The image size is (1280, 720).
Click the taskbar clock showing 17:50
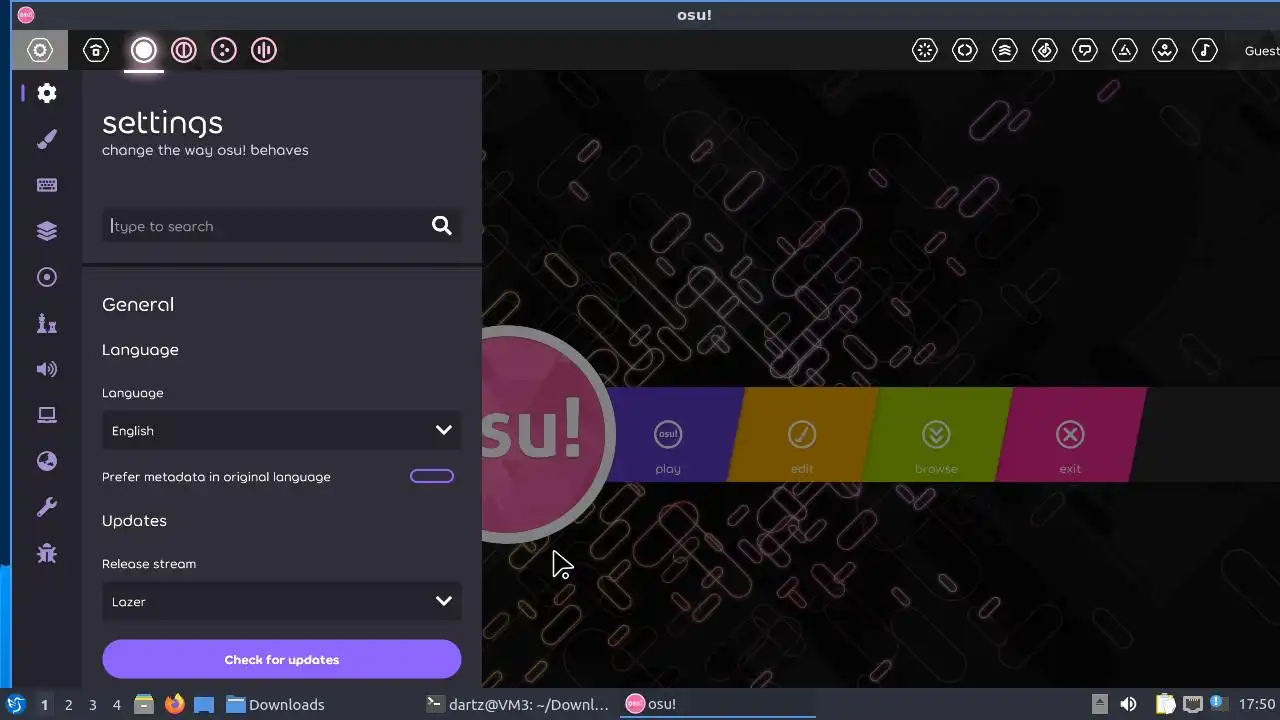1257,704
